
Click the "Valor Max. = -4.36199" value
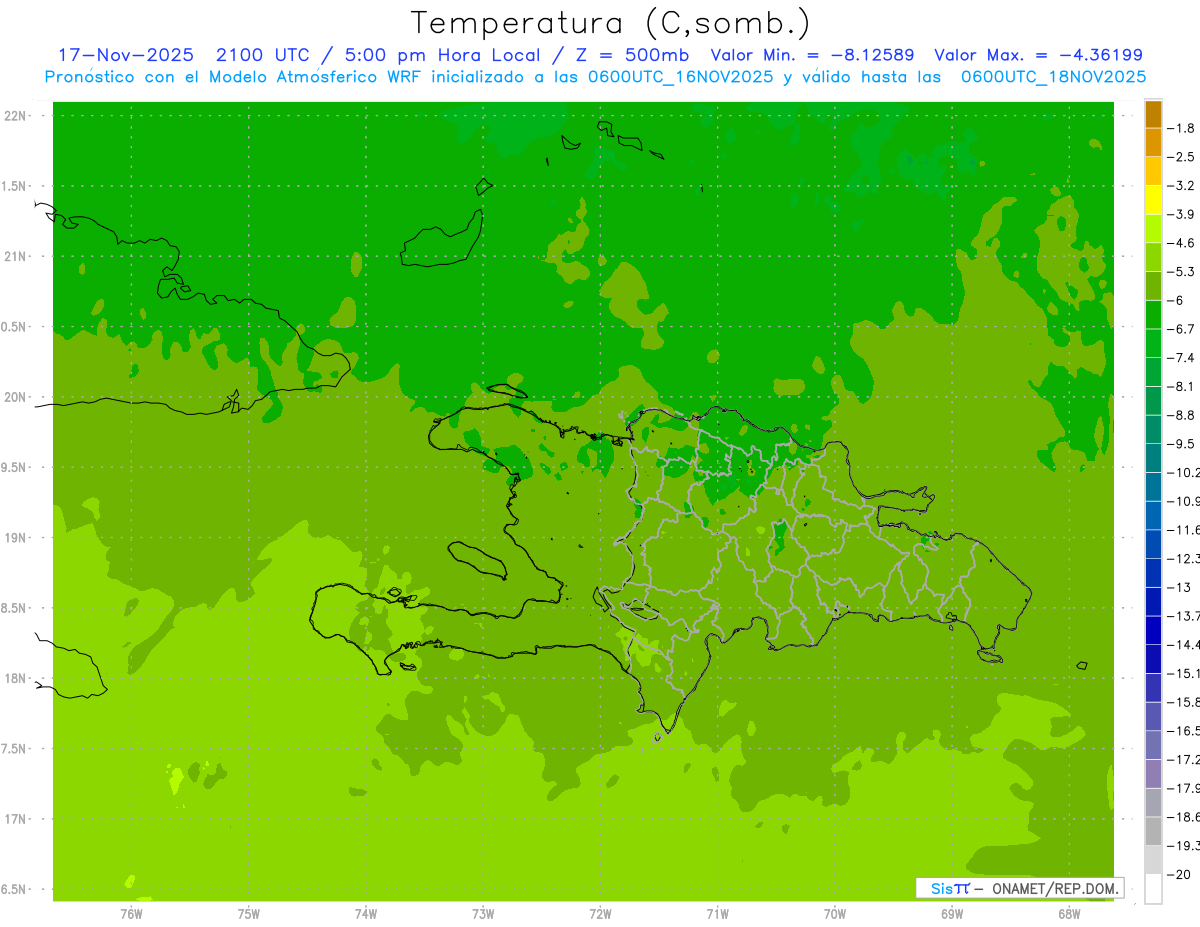point(1038,55)
